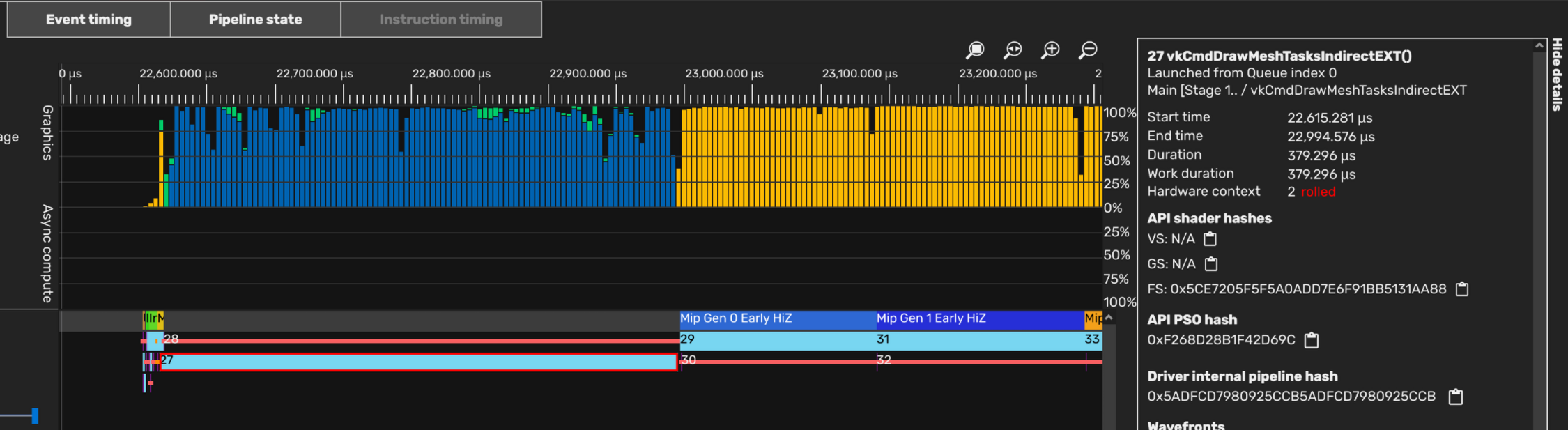Switch to the Event timing tab
The image size is (1568, 430).
[89, 20]
